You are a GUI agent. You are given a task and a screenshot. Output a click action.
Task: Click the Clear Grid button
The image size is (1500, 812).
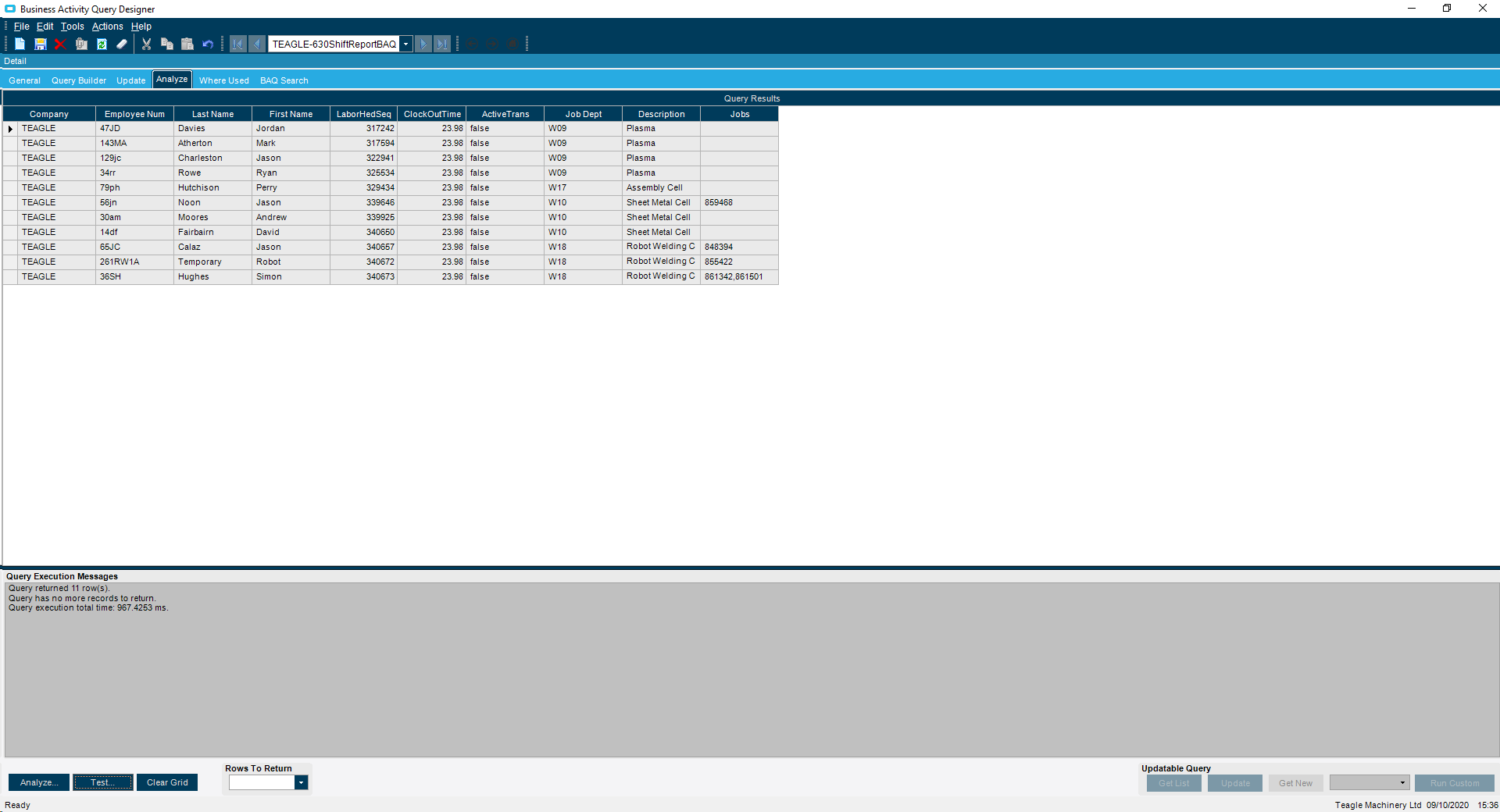167,782
